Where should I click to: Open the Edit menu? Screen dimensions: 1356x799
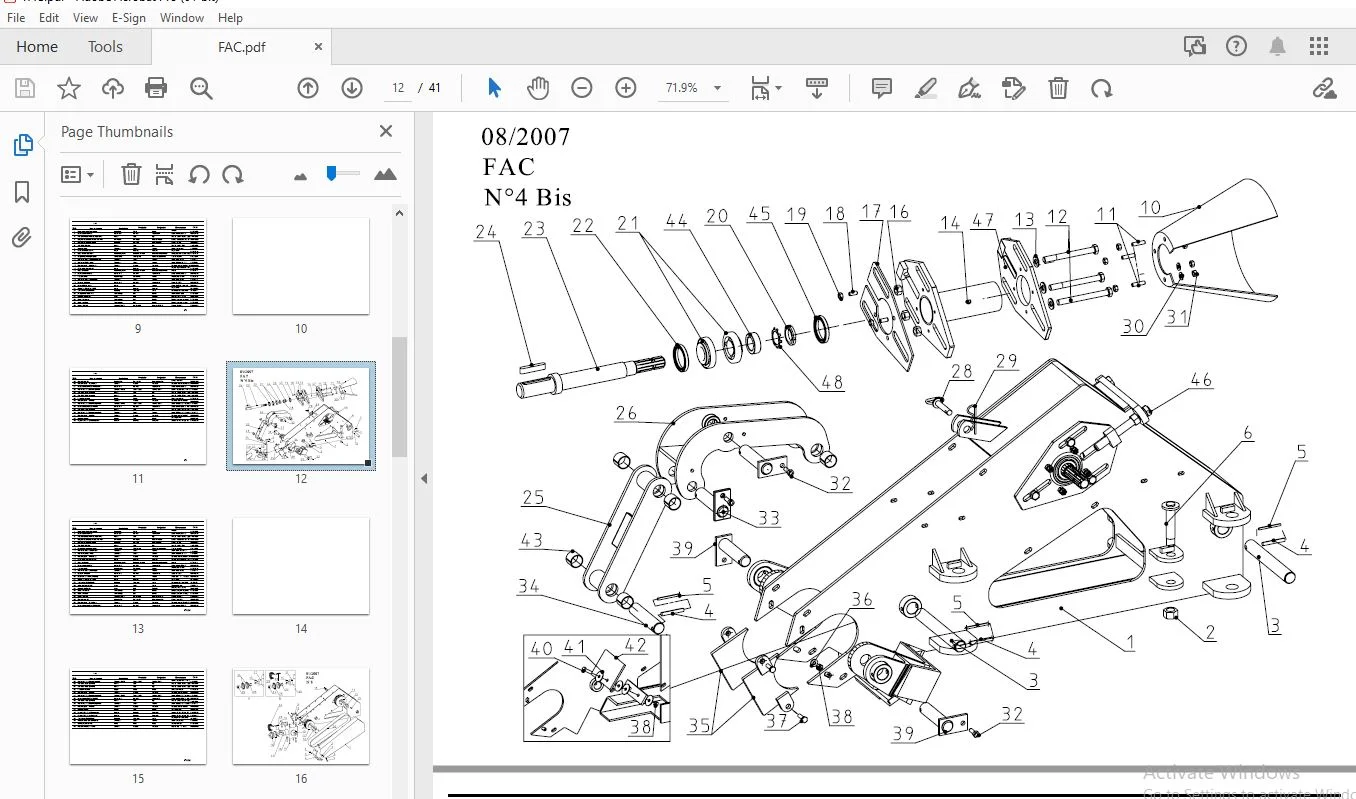tap(49, 18)
